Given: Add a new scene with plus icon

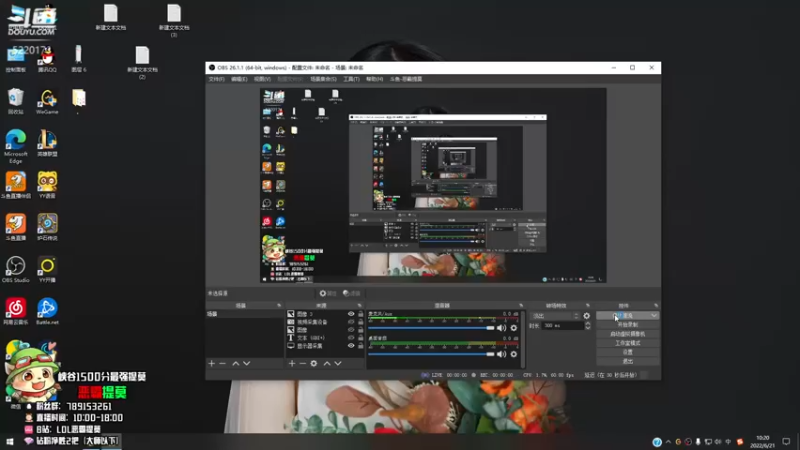Looking at the screenshot, I should point(212,363).
